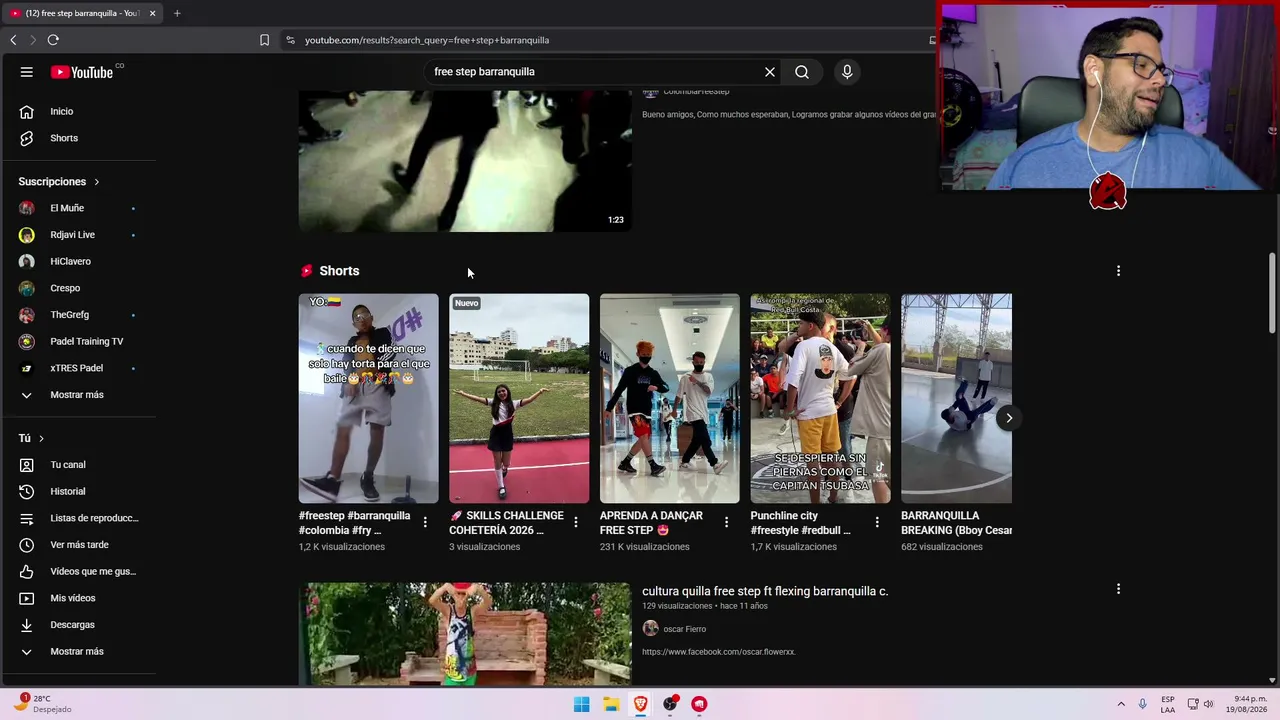Show next shorts with the arrow
Viewport: 1280px width, 720px height.
[x=1009, y=418]
